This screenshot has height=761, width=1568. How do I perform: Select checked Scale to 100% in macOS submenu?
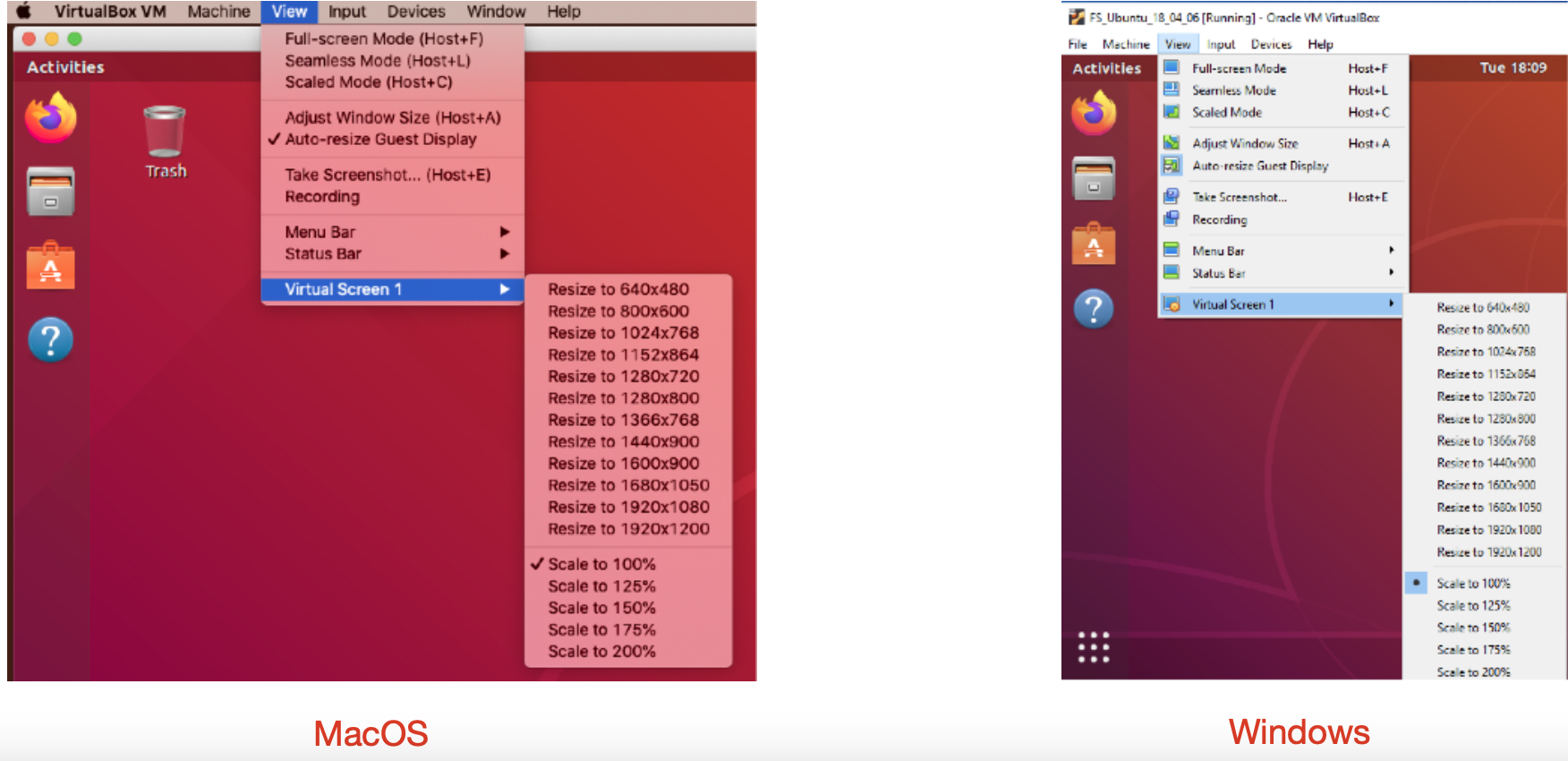coord(601,564)
